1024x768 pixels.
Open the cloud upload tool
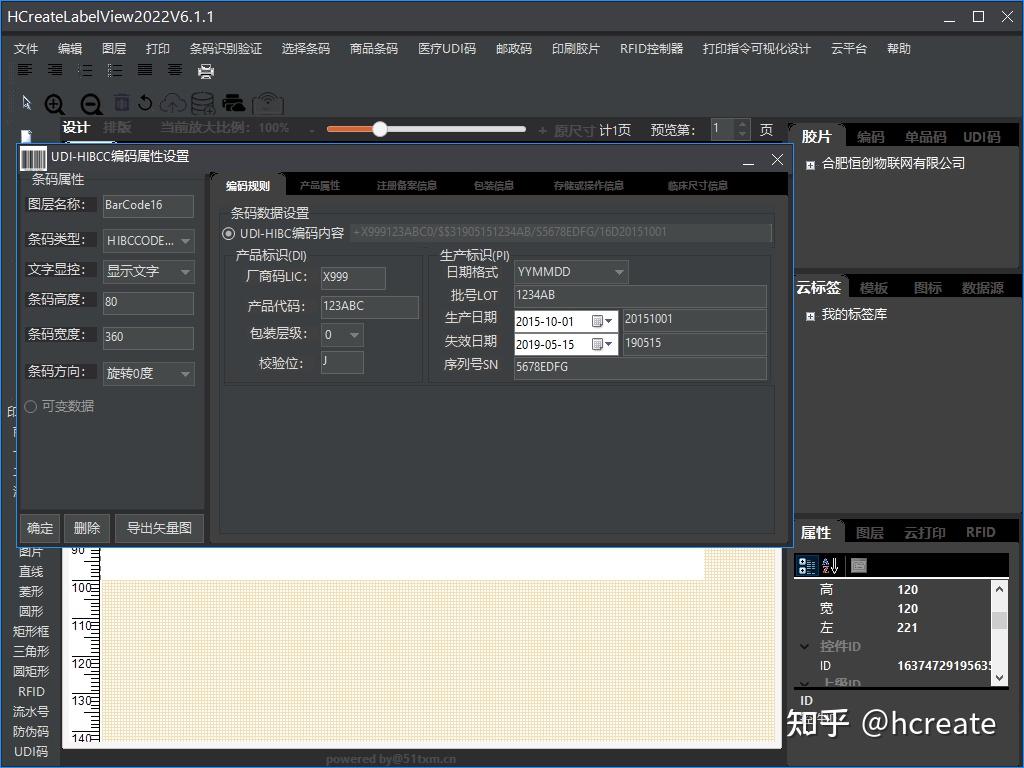tap(172, 103)
